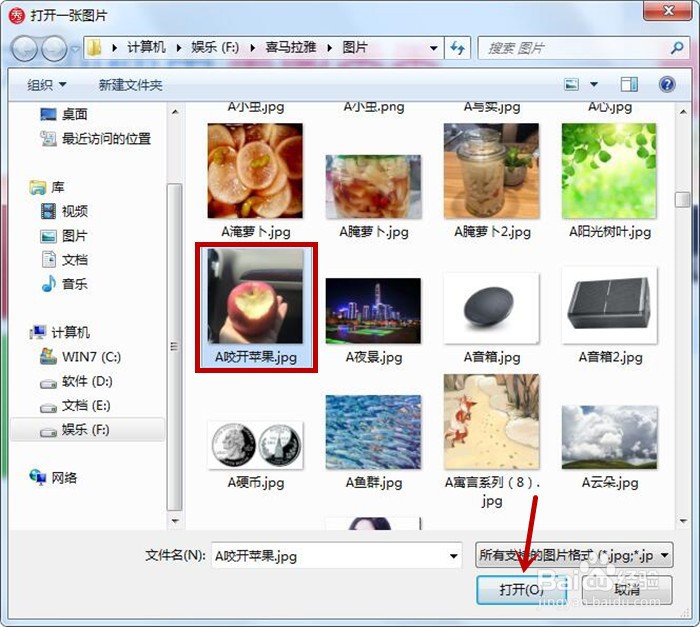Click the 图片 library icon in sidebar
The width and height of the screenshot is (700, 627).
pyautogui.click(x=48, y=236)
